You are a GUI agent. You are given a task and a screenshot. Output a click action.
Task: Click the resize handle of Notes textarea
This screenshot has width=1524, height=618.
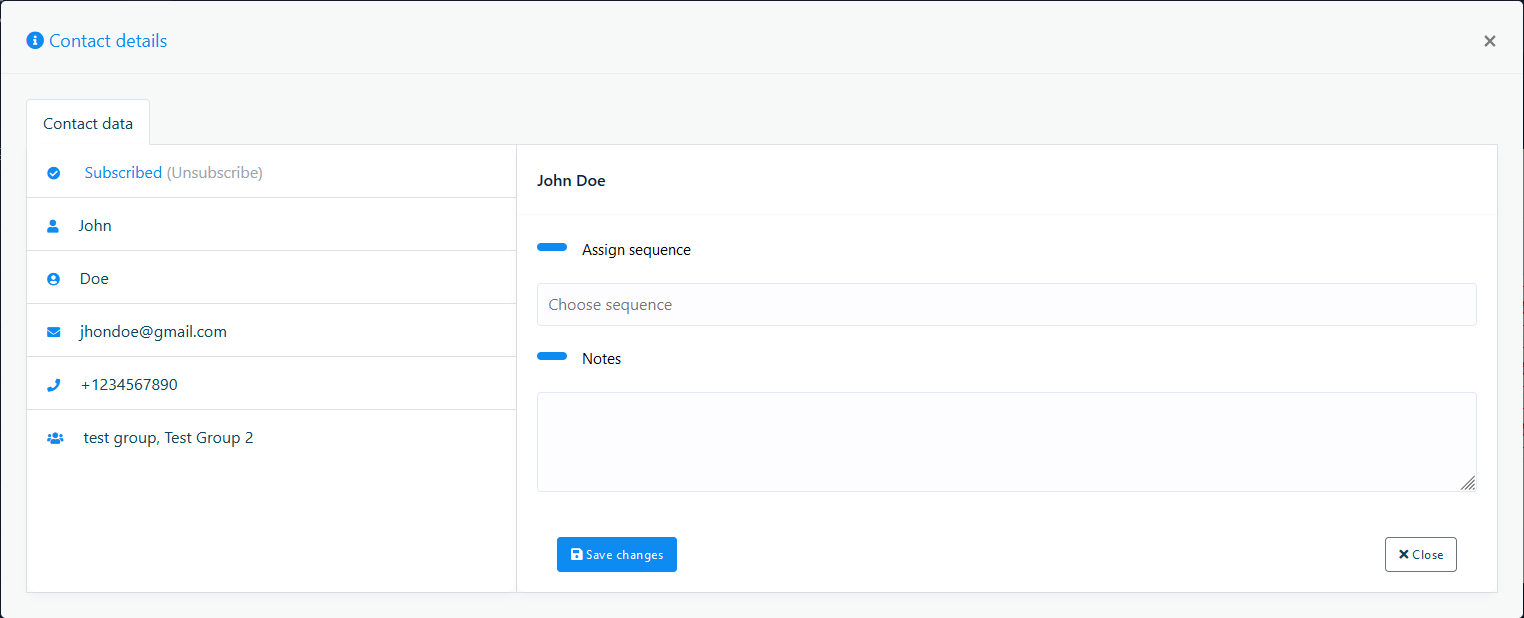1467,483
